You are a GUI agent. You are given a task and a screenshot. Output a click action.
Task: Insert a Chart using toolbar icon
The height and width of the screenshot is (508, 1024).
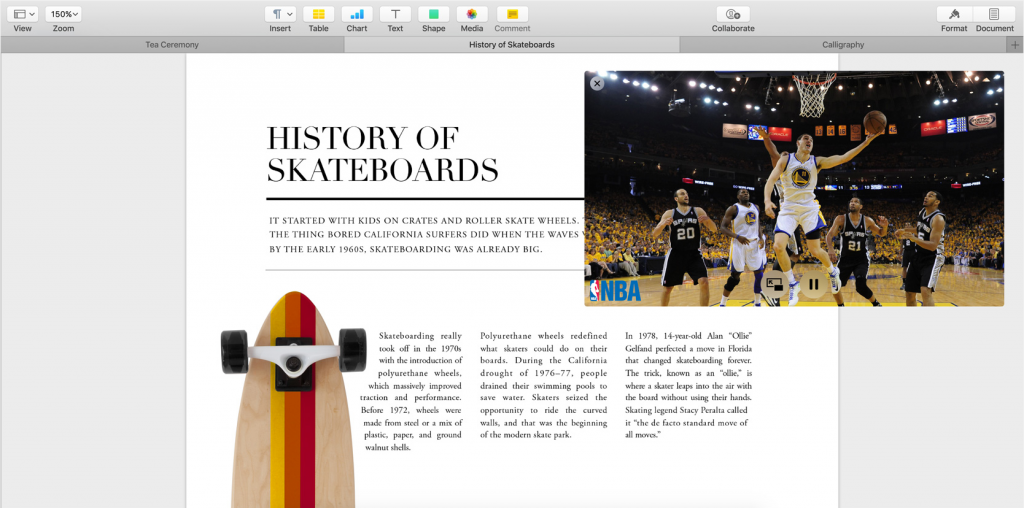point(357,14)
